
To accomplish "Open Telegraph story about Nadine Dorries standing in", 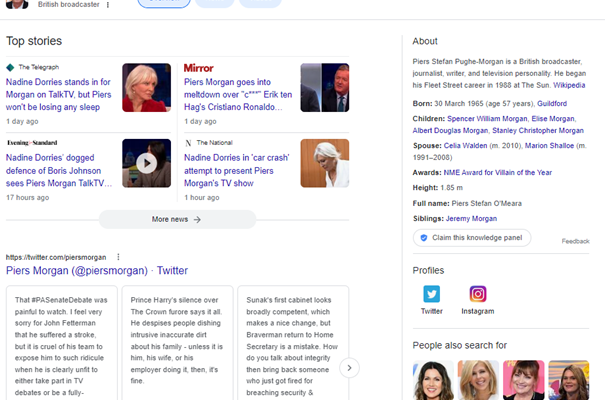I will coord(59,95).
